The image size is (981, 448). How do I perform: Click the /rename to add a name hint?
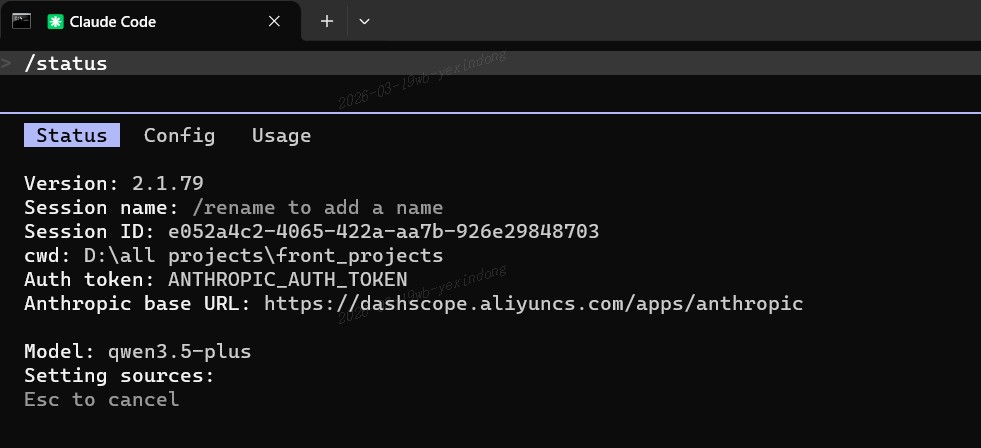(x=318, y=207)
